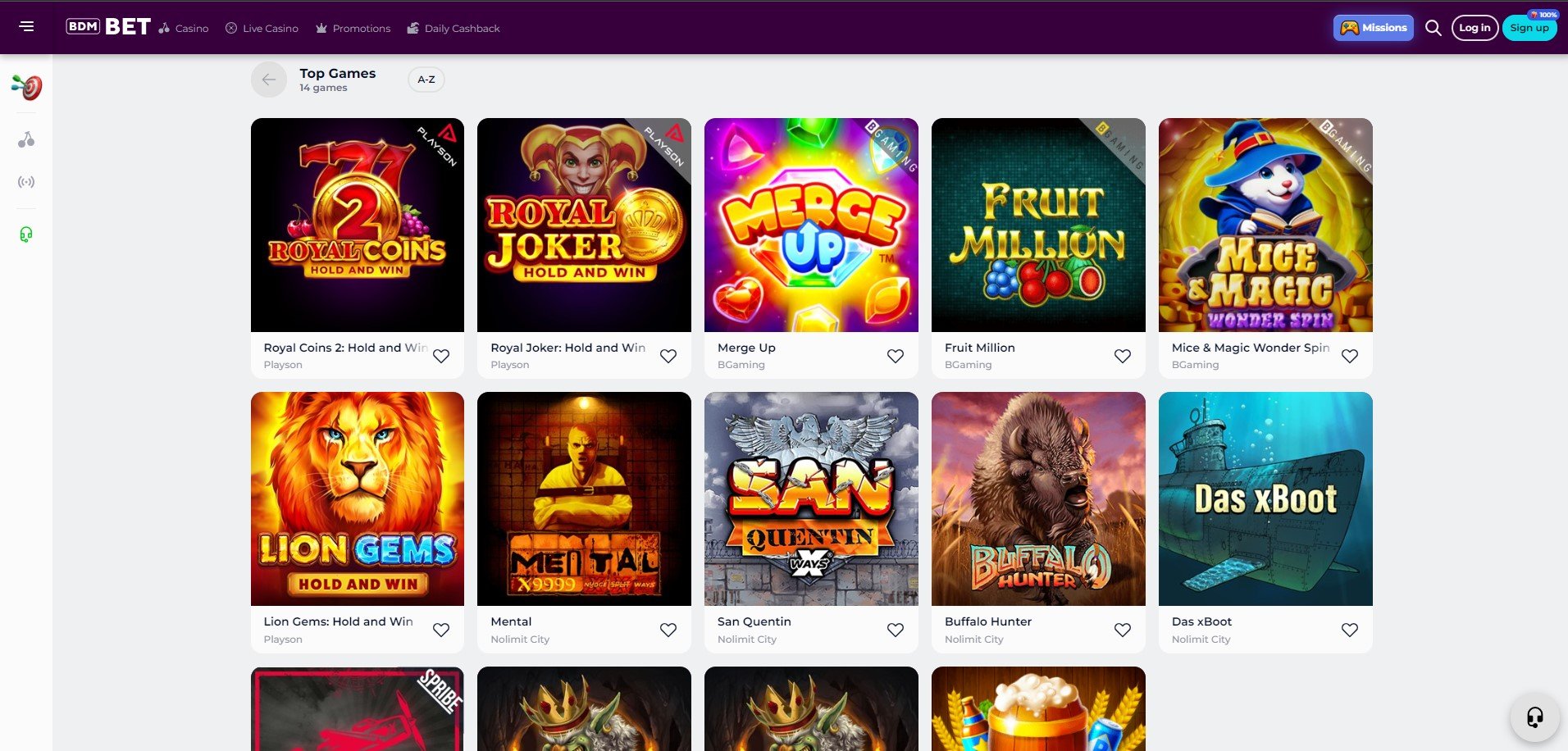The width and height of the screenshot is (1568, 751).
Task: Favorite the Fruit Million game
Action: (x=1123, y=356)
